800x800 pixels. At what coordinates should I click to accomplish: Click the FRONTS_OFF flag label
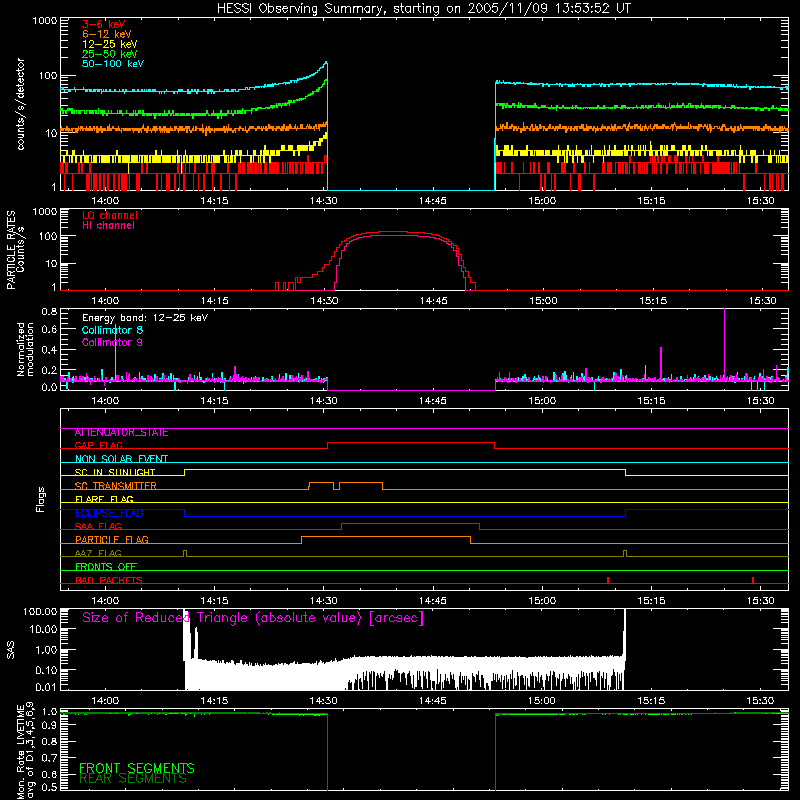click(x=106, y=567)
